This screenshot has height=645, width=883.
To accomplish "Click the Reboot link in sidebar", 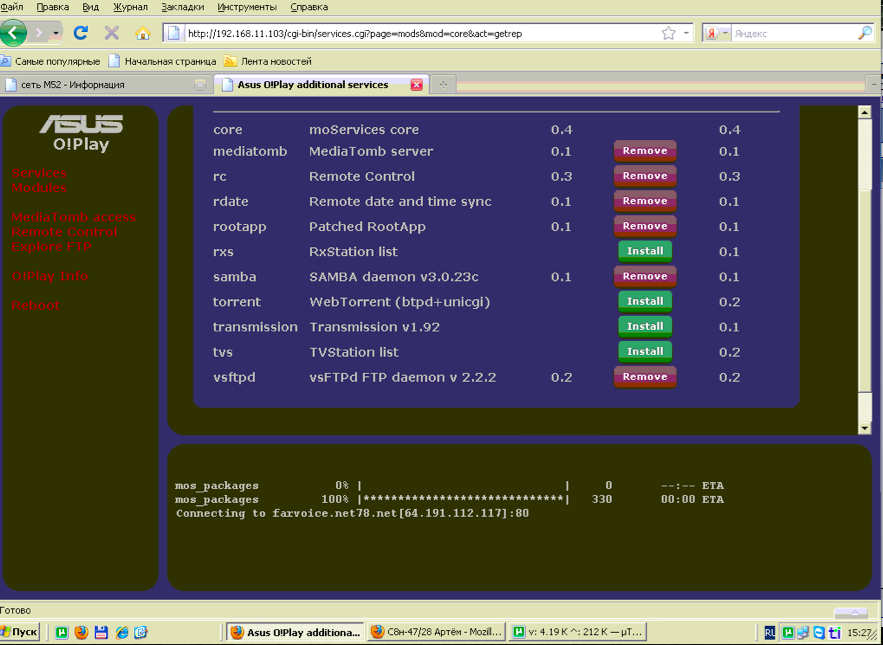I will click(x=35, y=305).
